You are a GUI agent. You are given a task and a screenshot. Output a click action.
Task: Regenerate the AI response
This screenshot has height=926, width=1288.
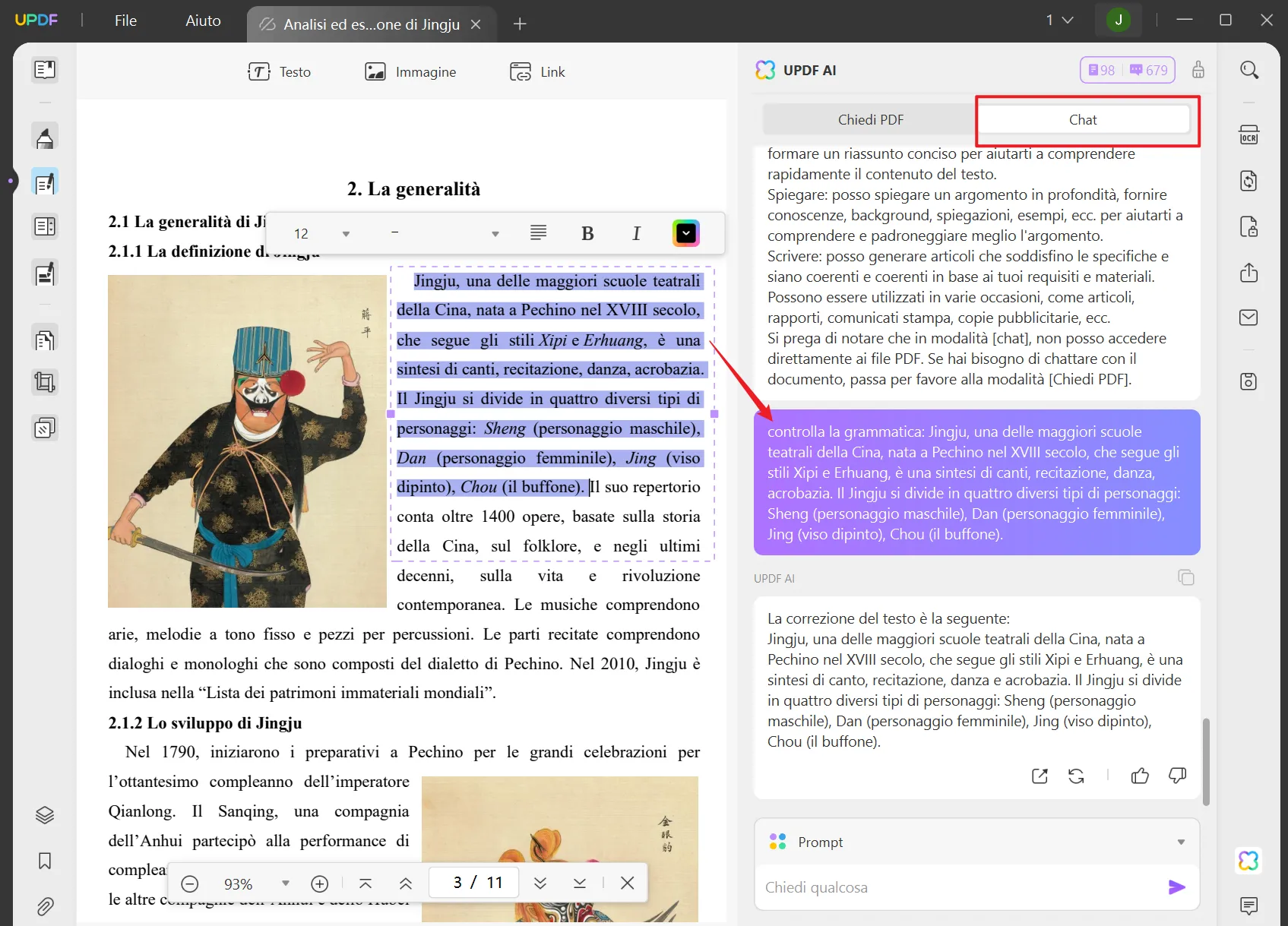tap(1076, 776)
